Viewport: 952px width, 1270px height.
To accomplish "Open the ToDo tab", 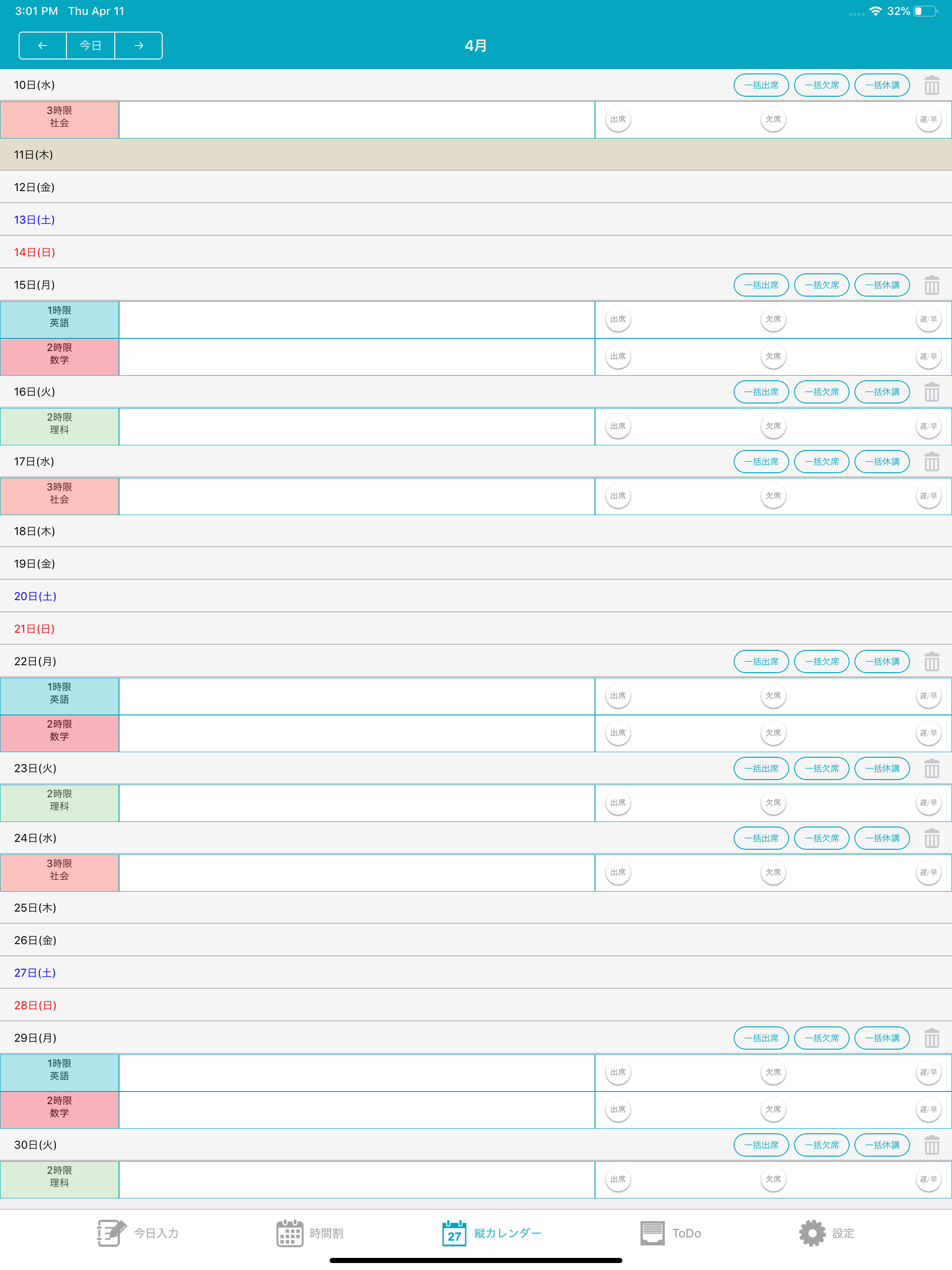I will (671, 1233).
